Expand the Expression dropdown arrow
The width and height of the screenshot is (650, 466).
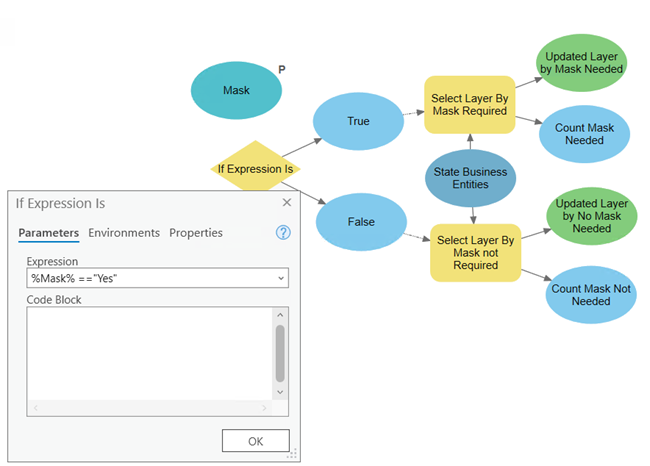pos(280,278)
